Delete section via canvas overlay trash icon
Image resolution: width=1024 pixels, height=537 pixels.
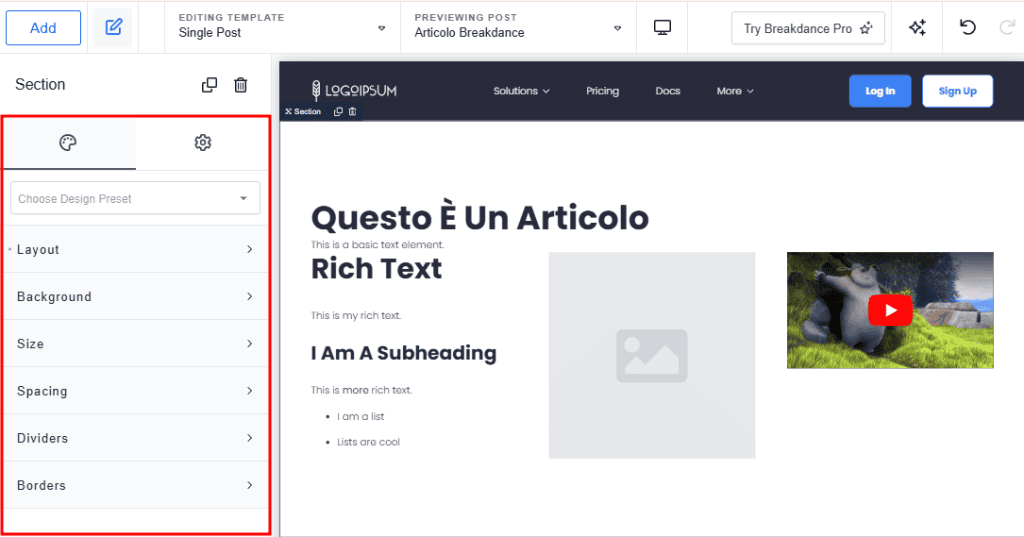(353, 112)
